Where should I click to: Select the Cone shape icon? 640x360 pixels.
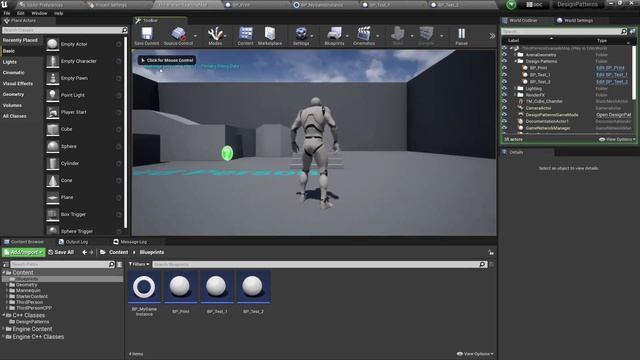[x=52, y=180]
